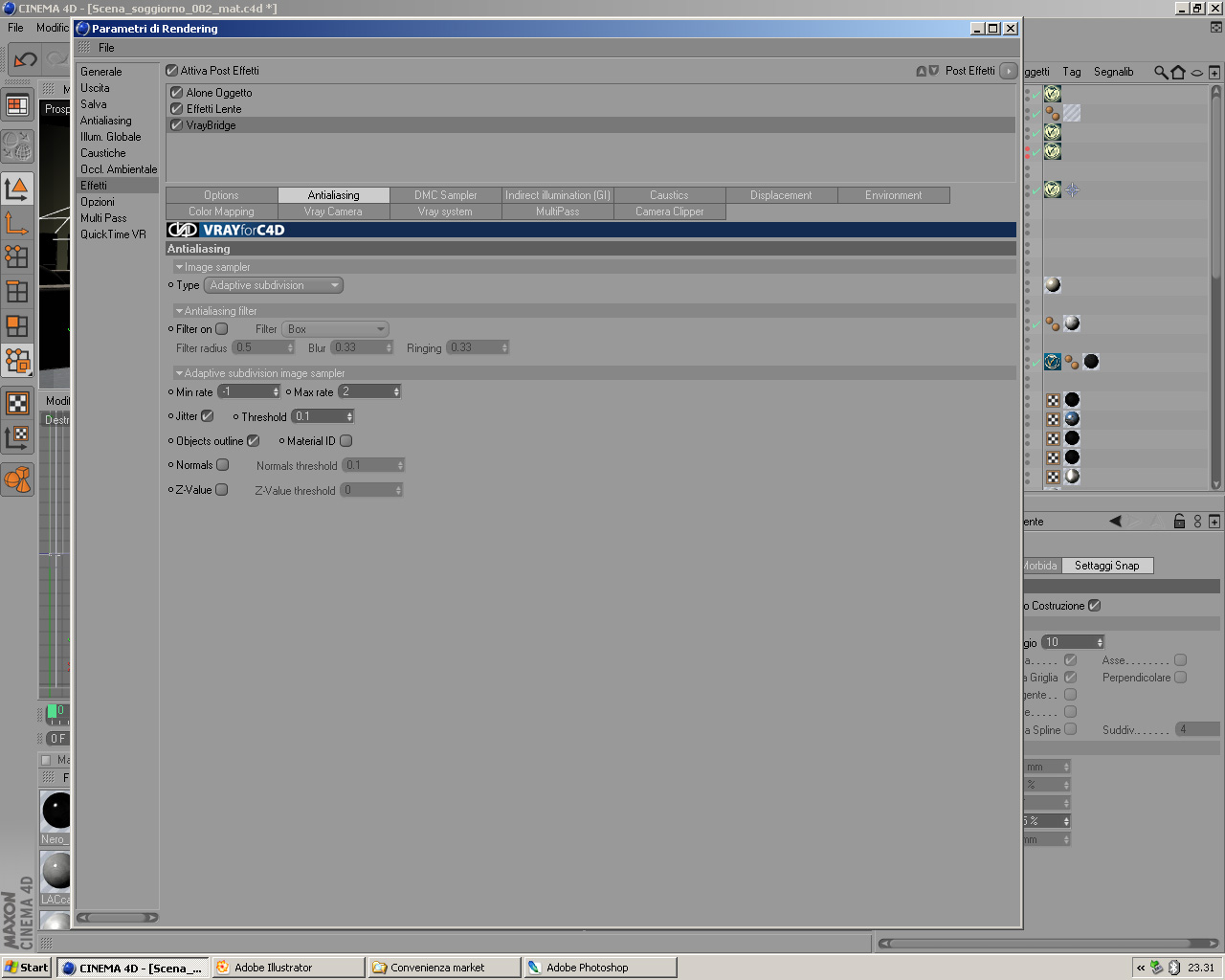This screenshot has height=980, width=1225.
Task: Open the File menu in Parametri di Rendering
Action: coord(106,48)
